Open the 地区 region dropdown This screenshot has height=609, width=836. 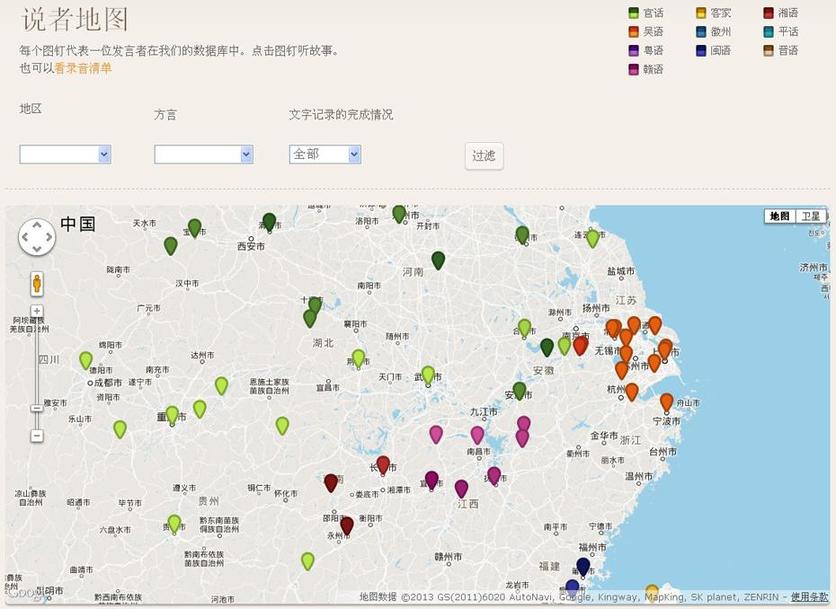coord(65,154)
